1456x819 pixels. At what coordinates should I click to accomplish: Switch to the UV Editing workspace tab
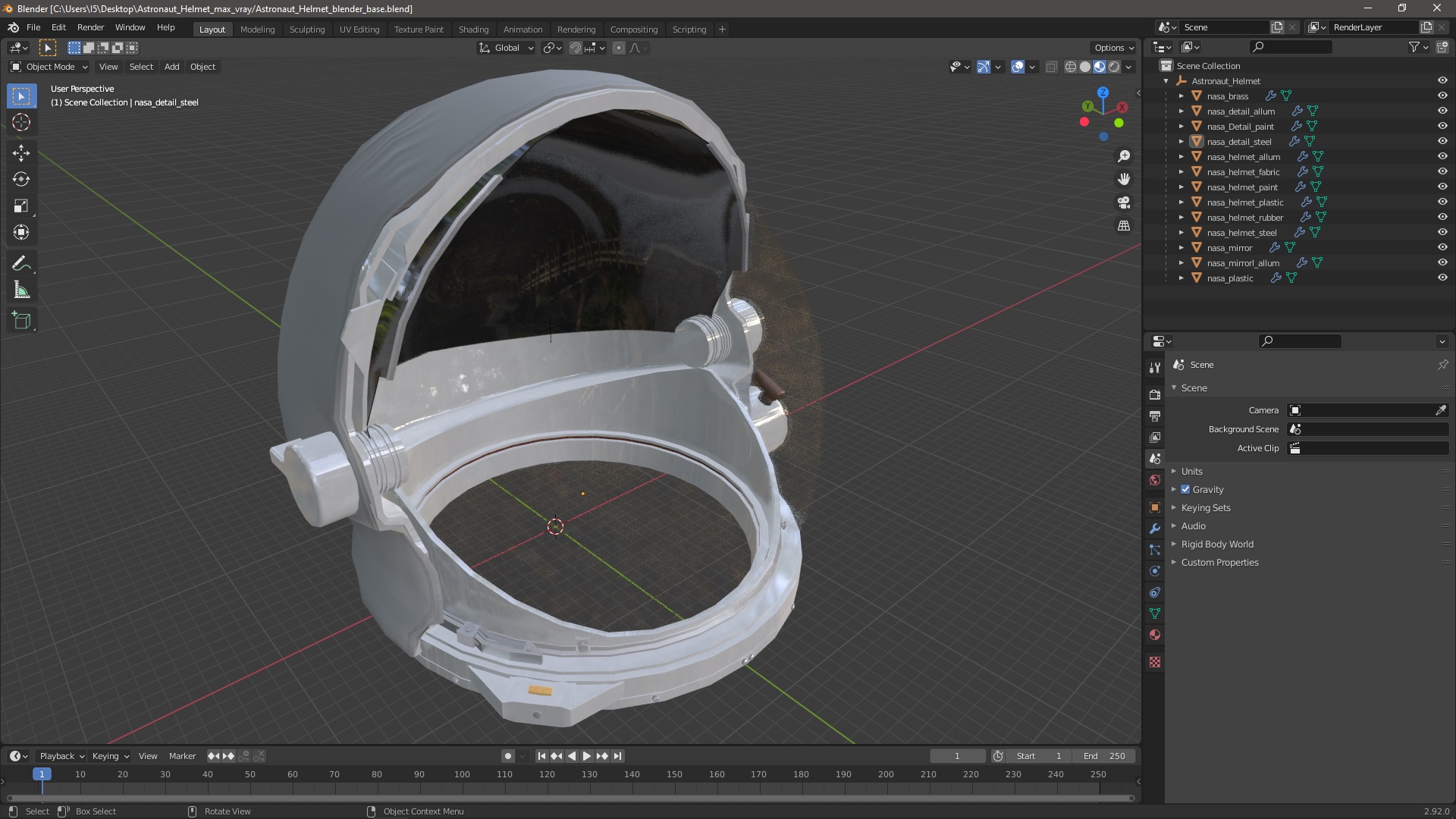[359, 30]
